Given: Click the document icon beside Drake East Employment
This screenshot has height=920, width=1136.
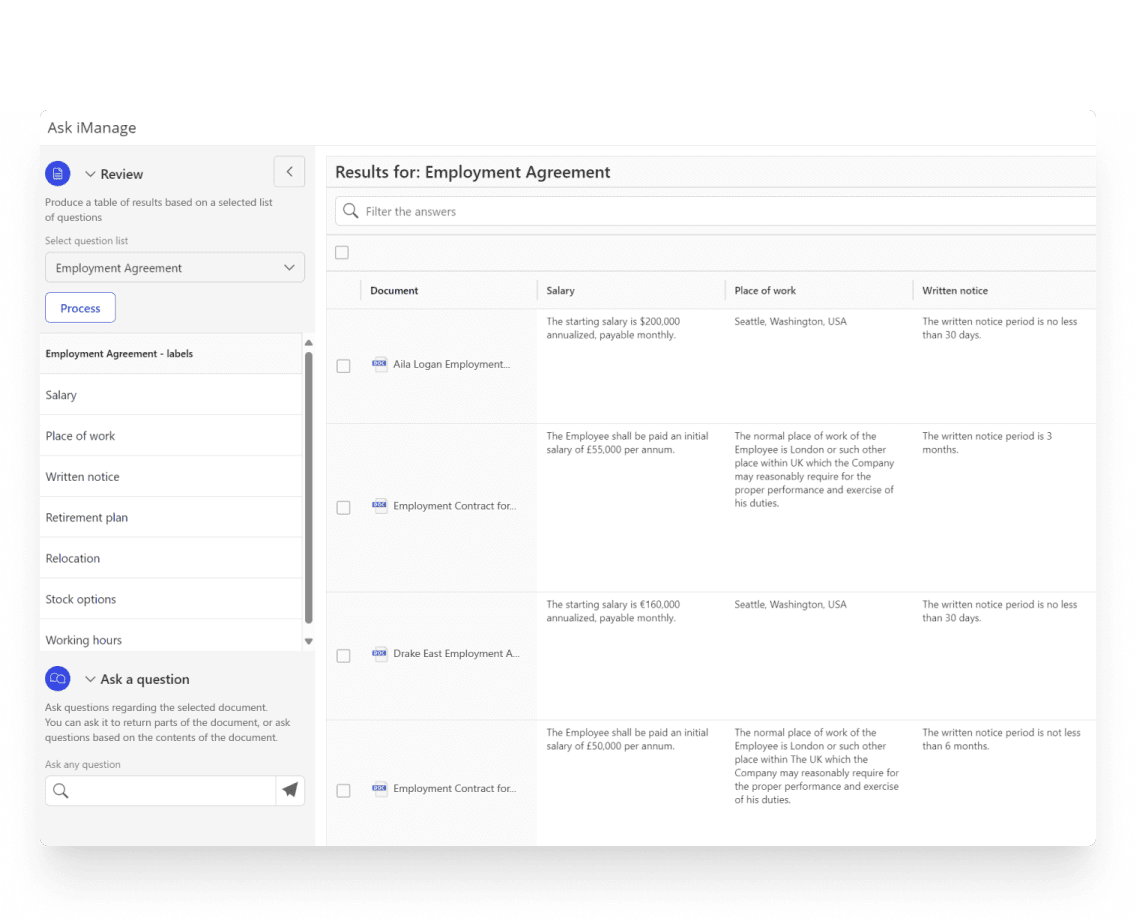Looking at the screenshot, I should click(x=379, y=653).
